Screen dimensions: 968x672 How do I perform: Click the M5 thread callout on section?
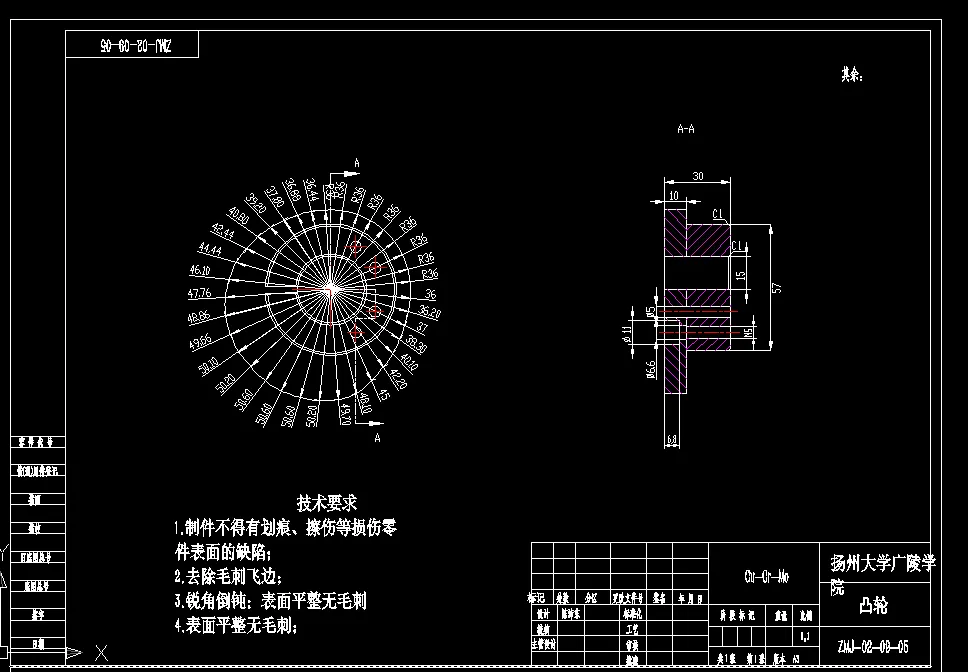[x=747, y=331]
